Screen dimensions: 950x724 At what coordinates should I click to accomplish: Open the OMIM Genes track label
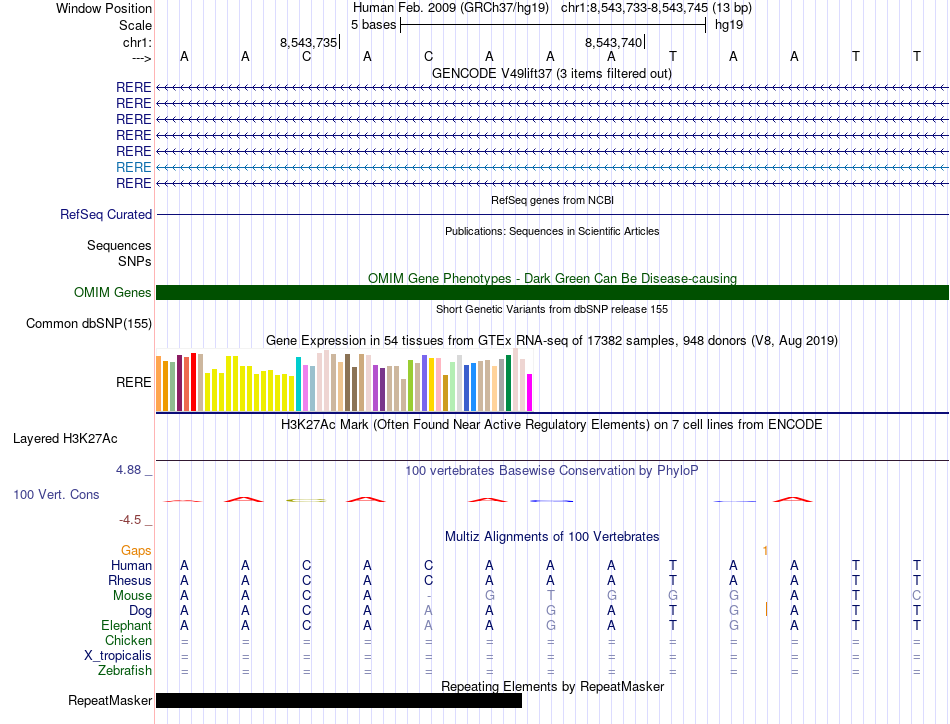(x=112, y=293)
